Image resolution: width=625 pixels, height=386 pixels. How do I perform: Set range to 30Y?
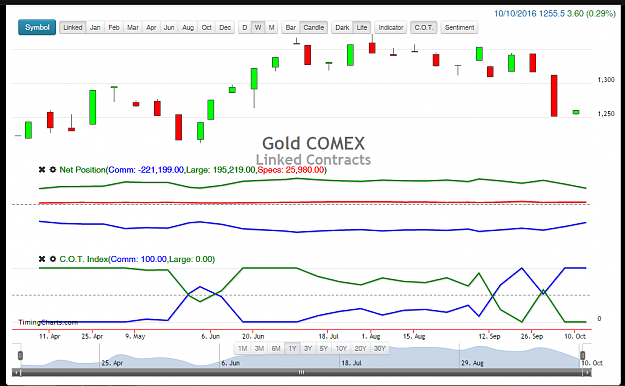click(x=379, y=349)
